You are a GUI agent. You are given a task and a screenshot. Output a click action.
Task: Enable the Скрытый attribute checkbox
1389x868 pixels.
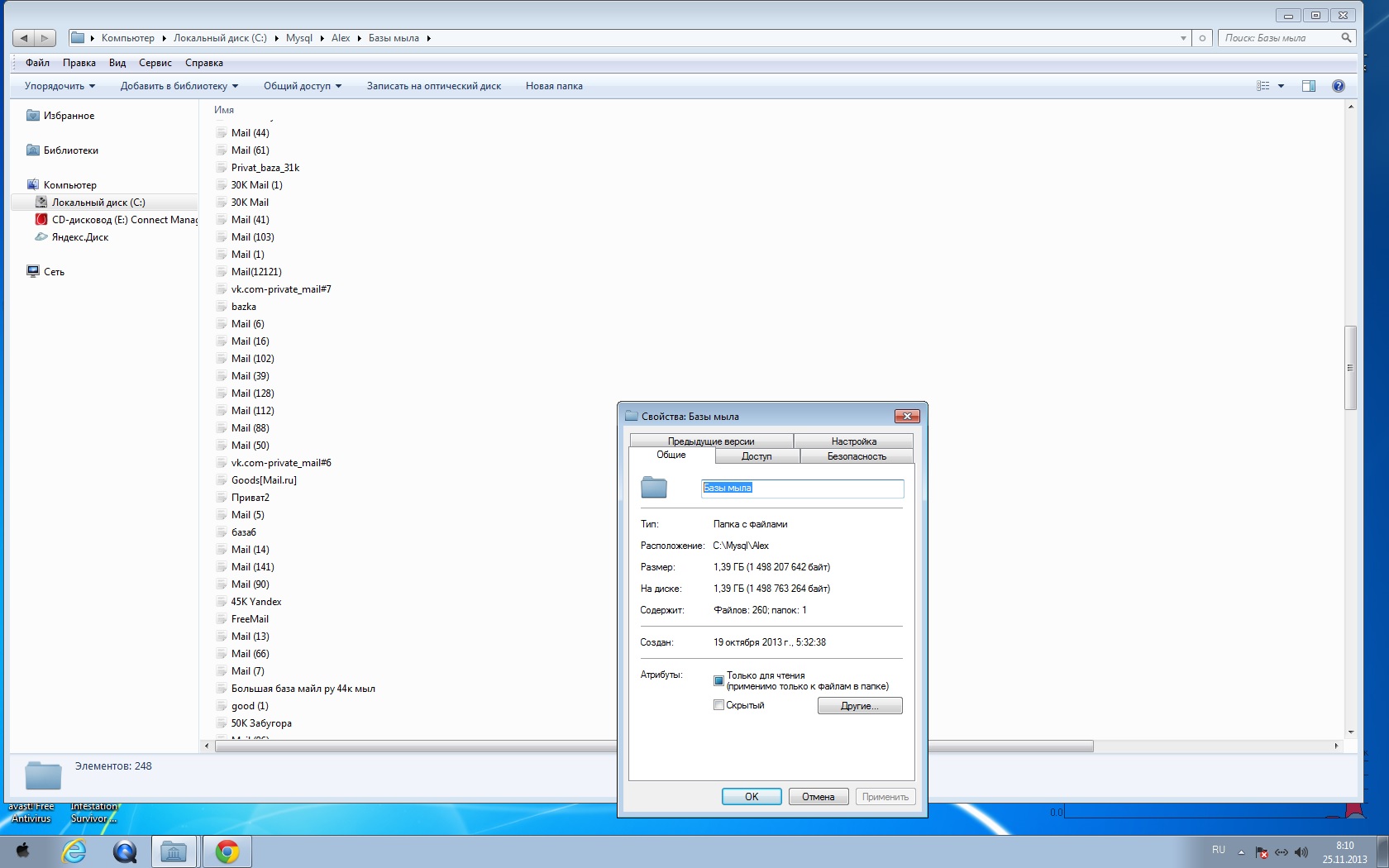coord(718,705)
